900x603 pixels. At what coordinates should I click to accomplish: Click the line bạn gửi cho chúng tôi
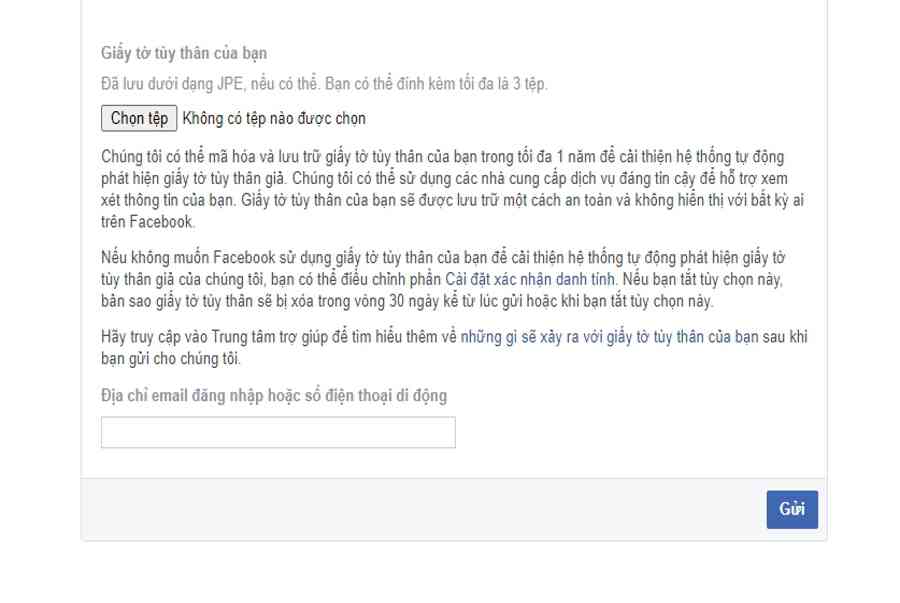[x=170, y=359]
